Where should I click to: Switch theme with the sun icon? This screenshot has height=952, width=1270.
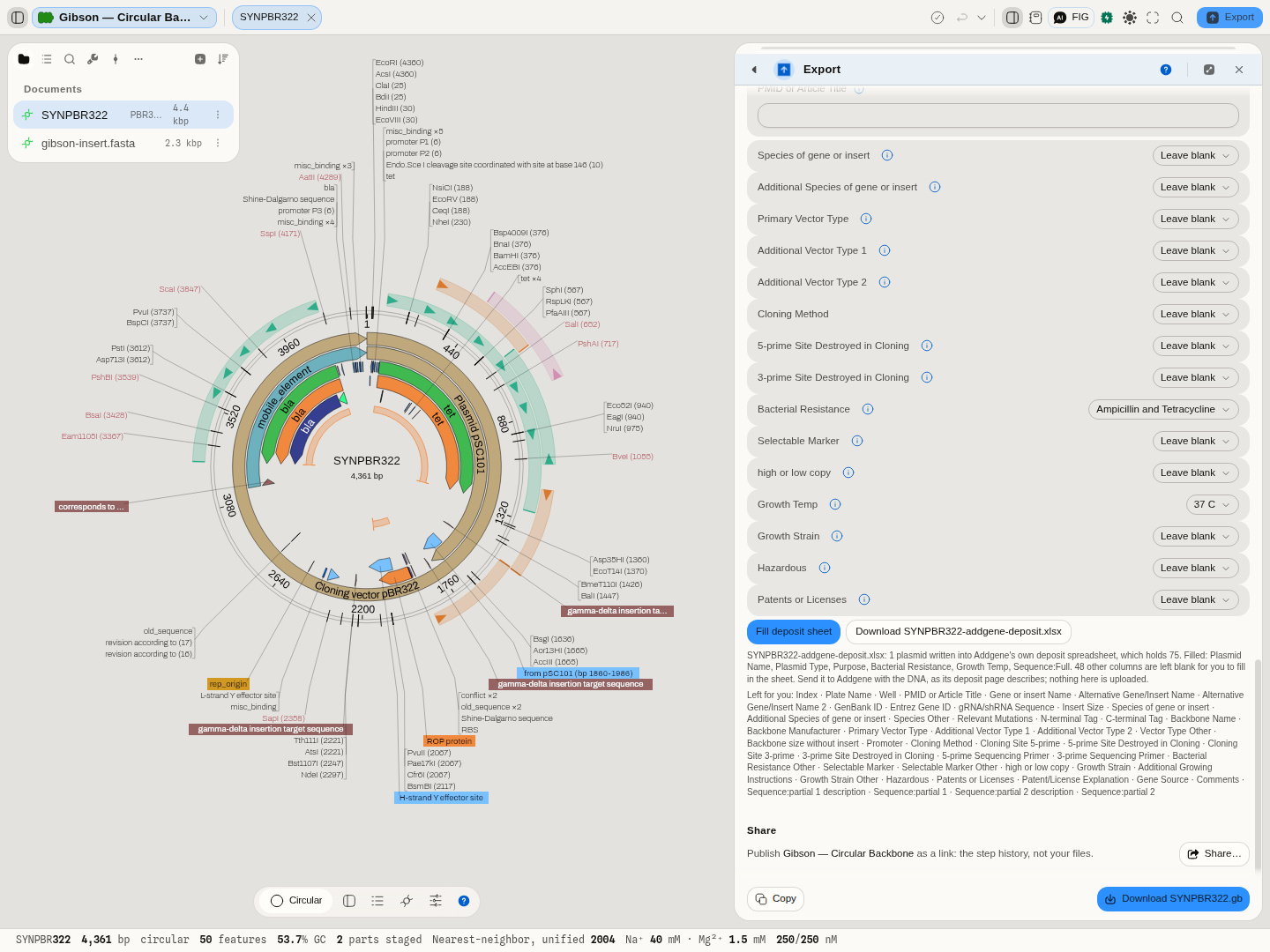[x=1130, y=18]
